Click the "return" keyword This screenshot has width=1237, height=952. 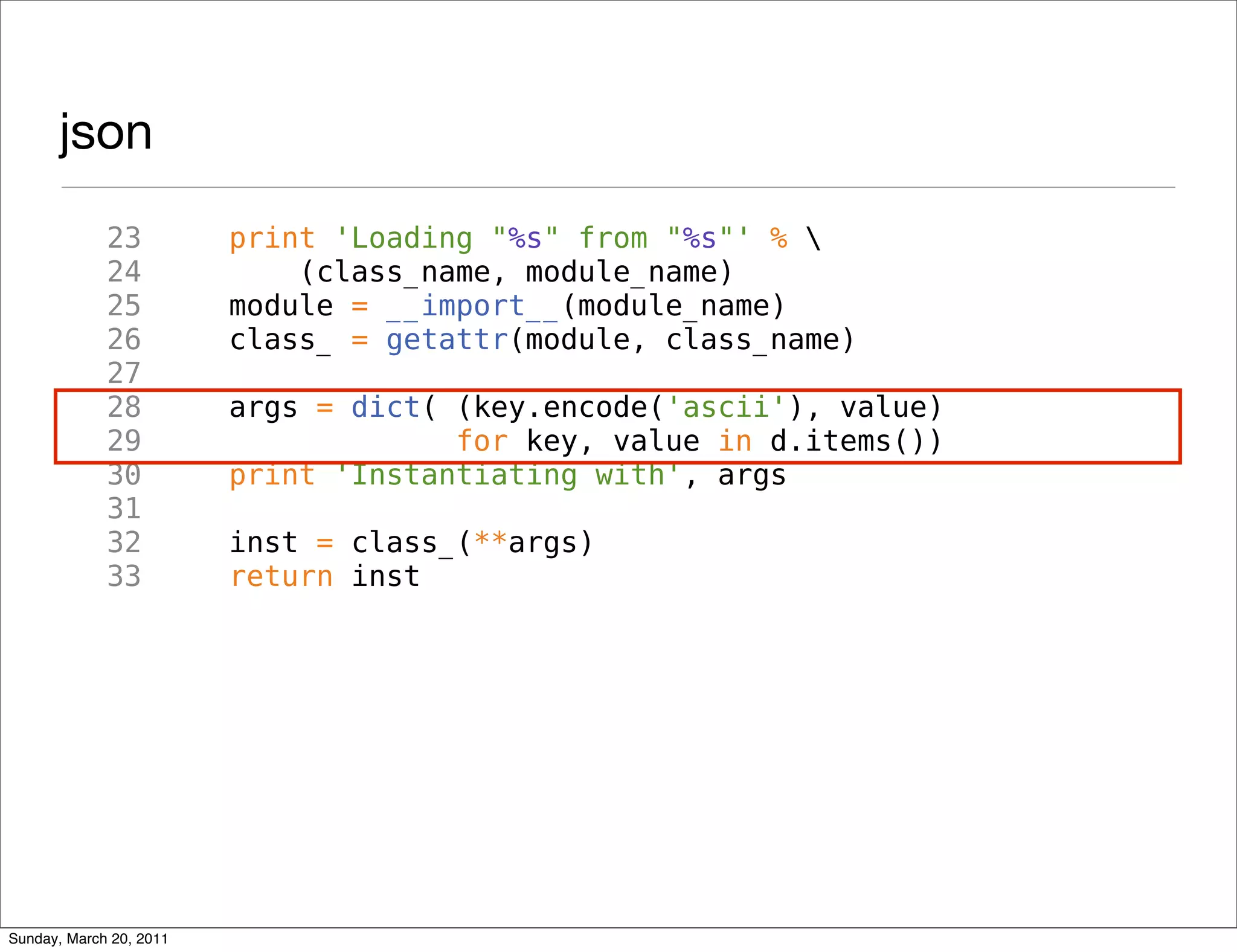(x=281, y=577)
